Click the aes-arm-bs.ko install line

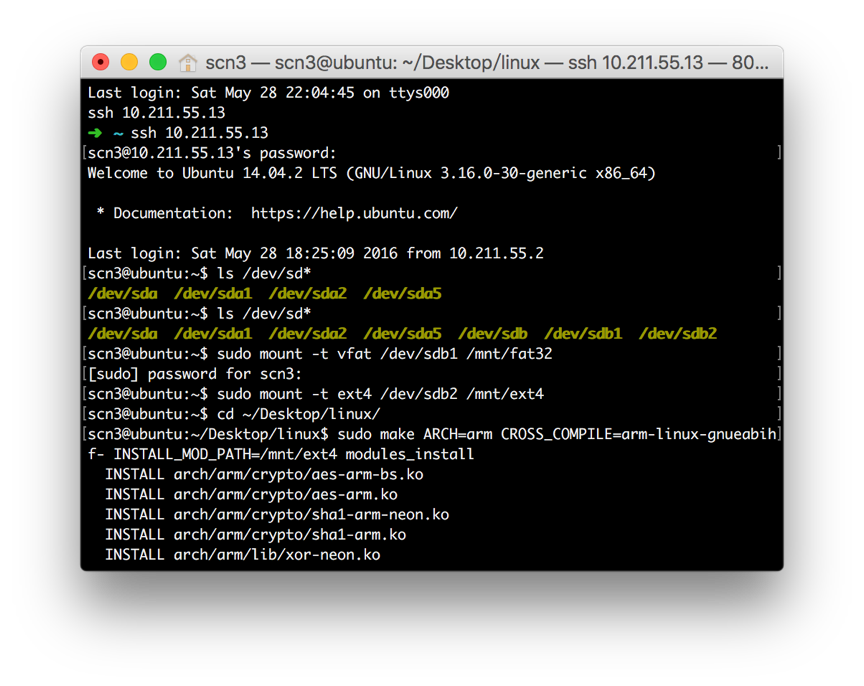coord(264,474)
